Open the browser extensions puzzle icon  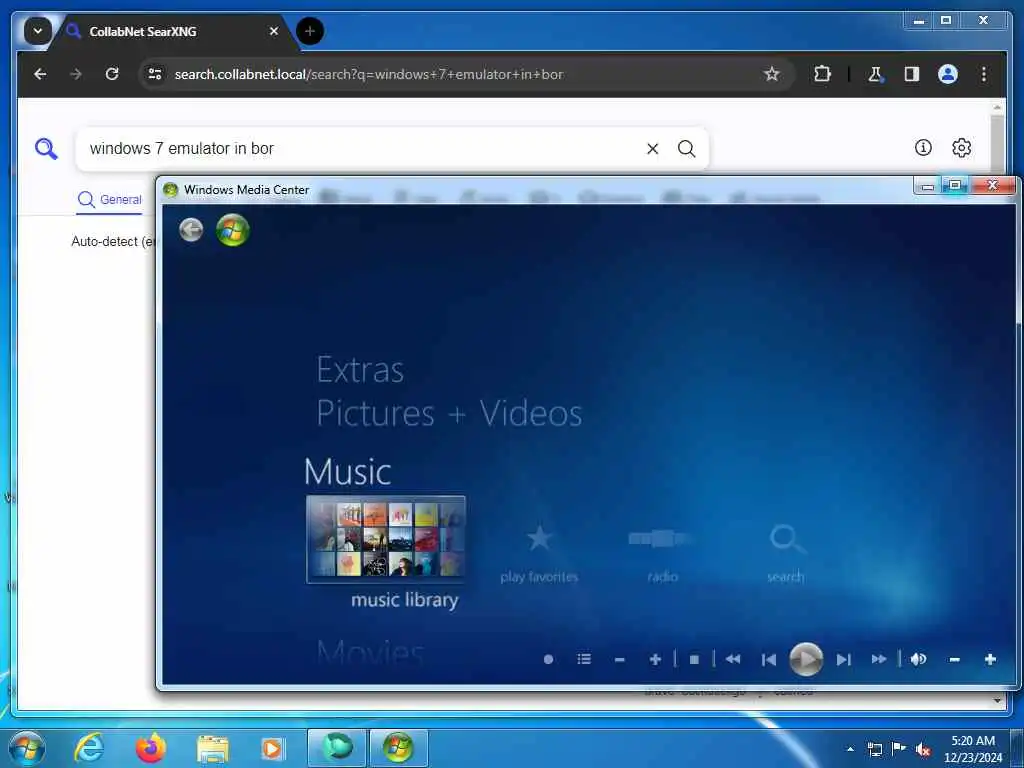tap(822, 74)
